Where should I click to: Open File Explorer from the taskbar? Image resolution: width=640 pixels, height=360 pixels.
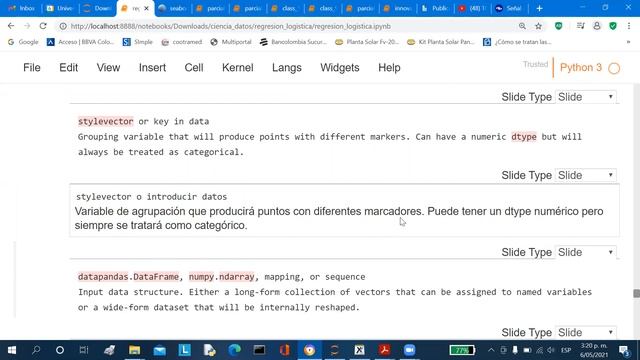[134, 350]
